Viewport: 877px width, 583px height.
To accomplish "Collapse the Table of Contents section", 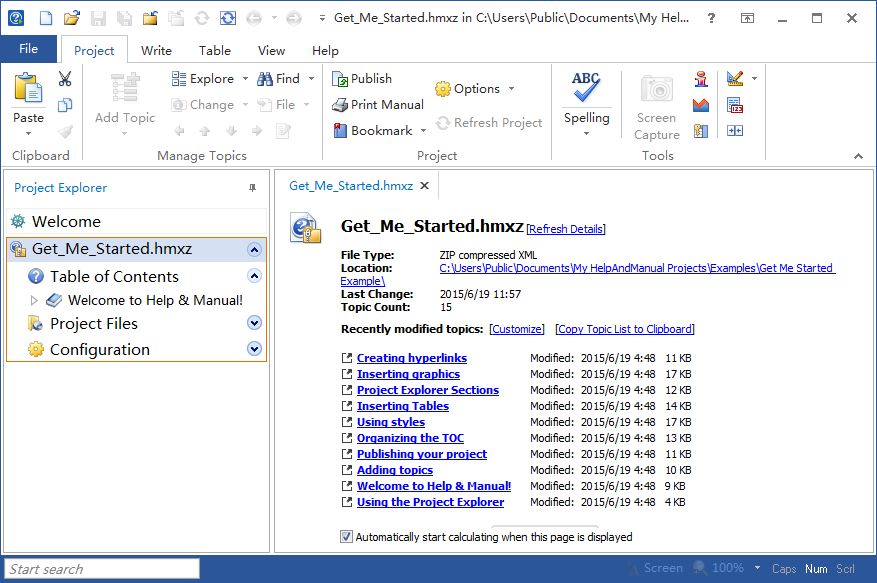I will [254, 276].
